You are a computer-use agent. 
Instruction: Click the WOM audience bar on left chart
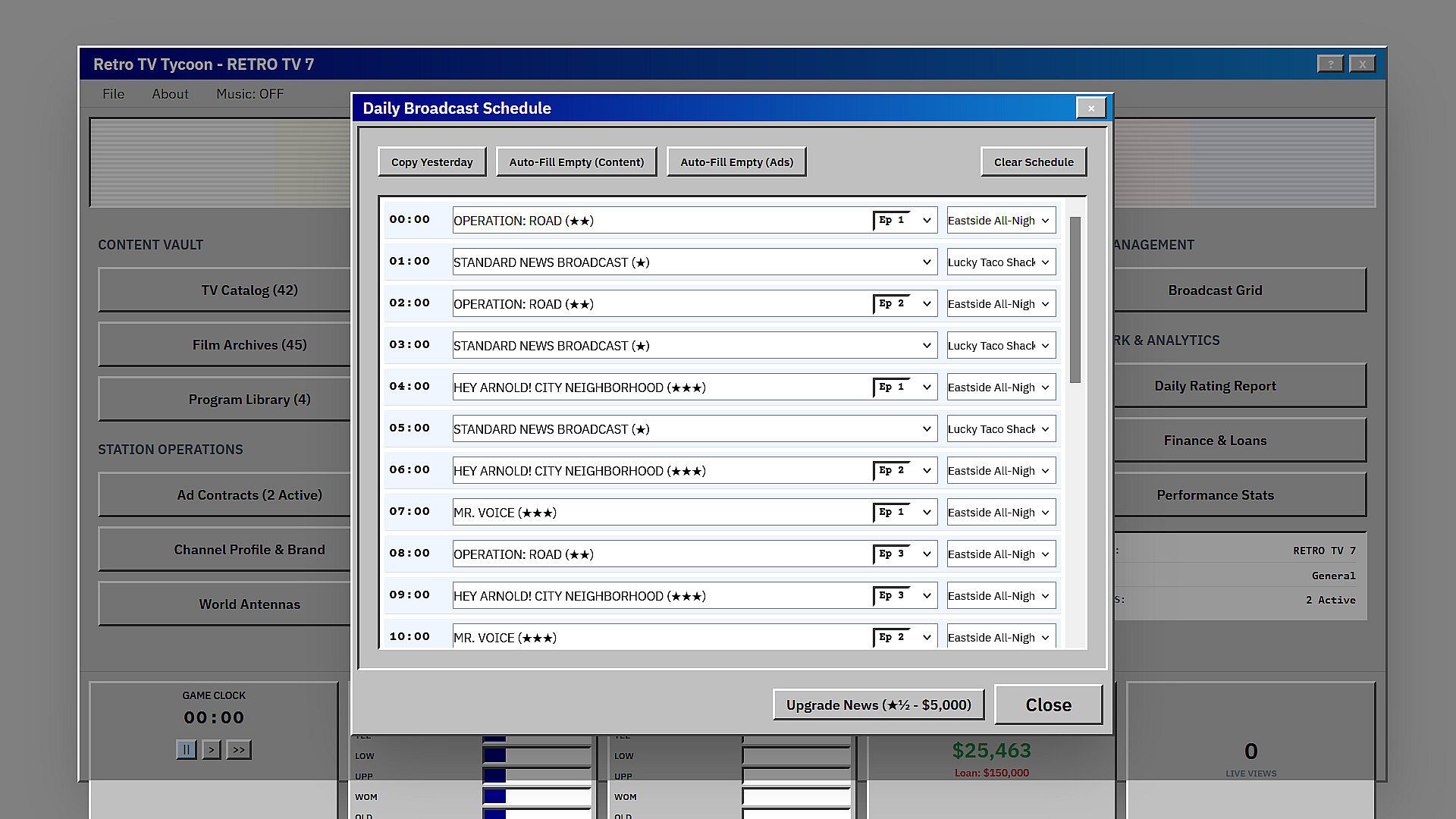(x=537, y=796)
